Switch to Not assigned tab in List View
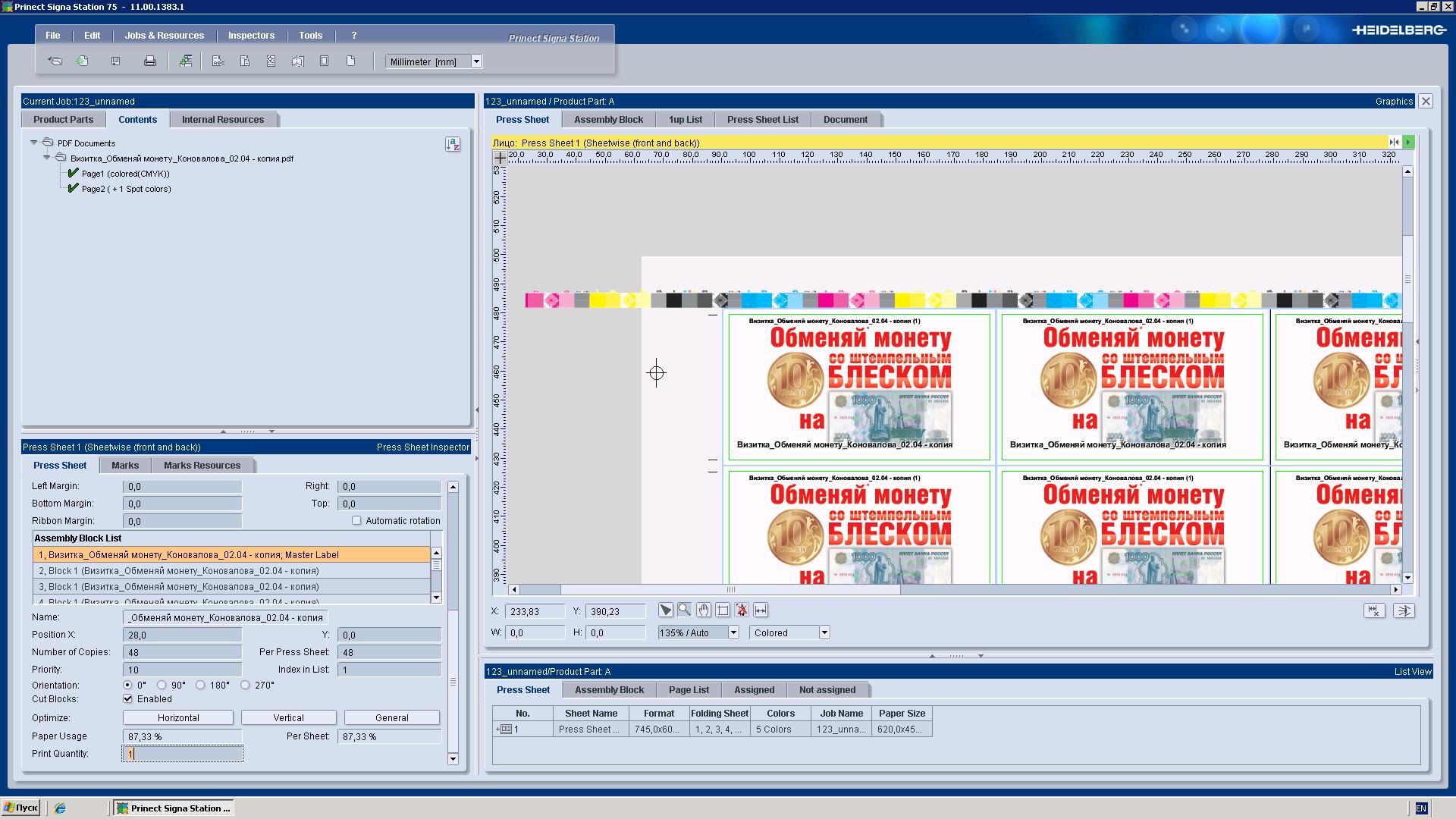The image size is (1456, 819). click(x=827, y=689)
